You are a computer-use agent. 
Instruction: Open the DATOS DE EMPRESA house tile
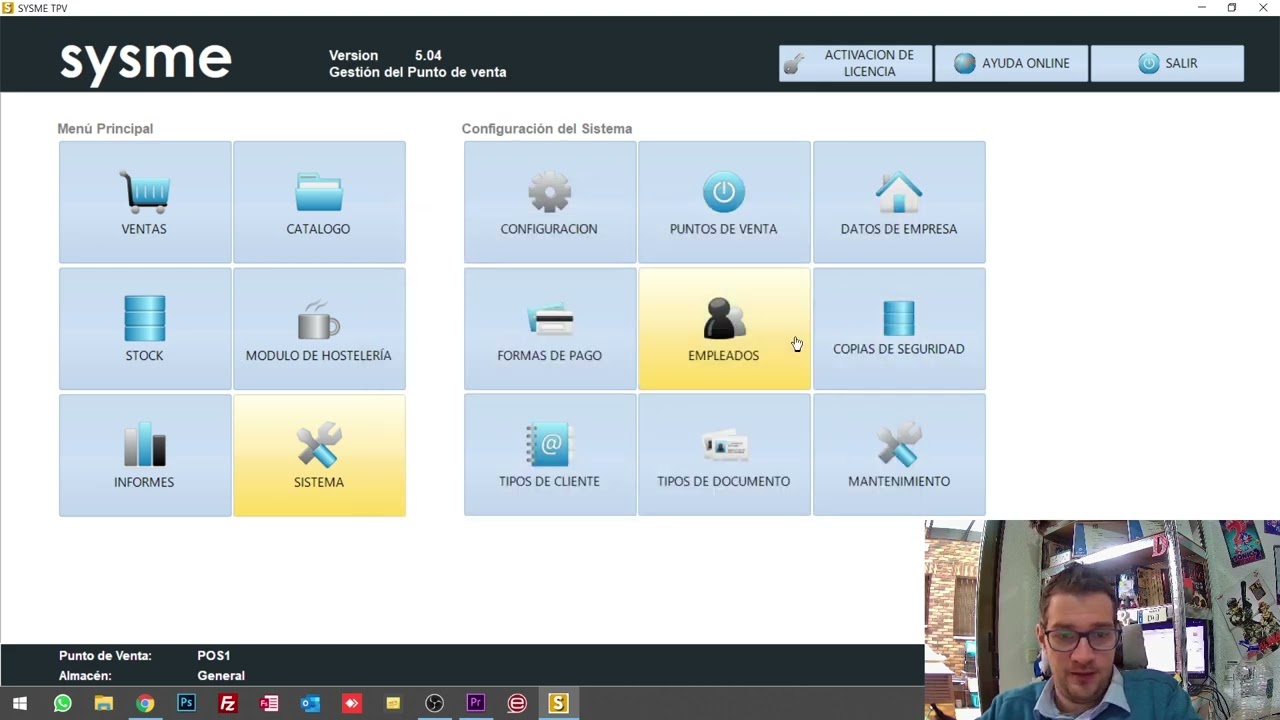click(x=899, y=202)
